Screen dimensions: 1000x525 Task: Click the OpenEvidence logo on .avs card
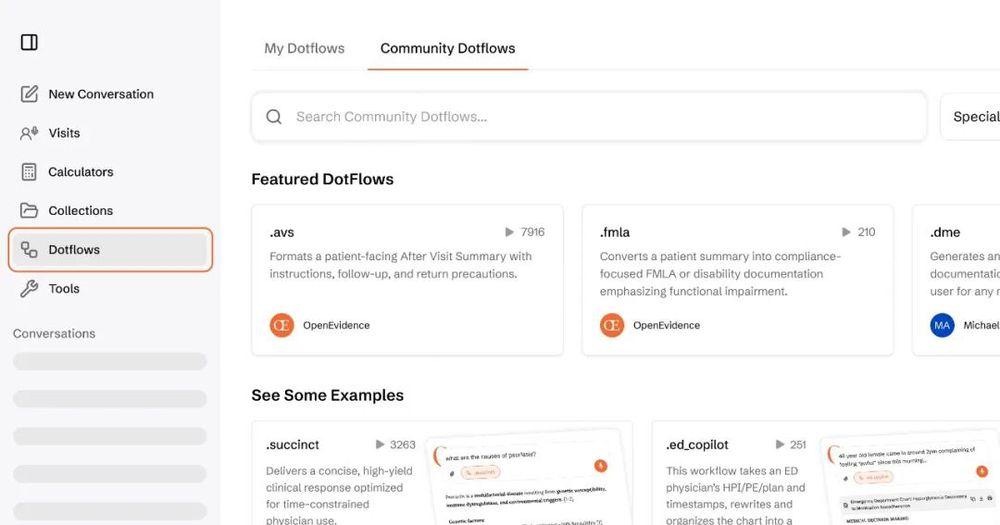282,325
